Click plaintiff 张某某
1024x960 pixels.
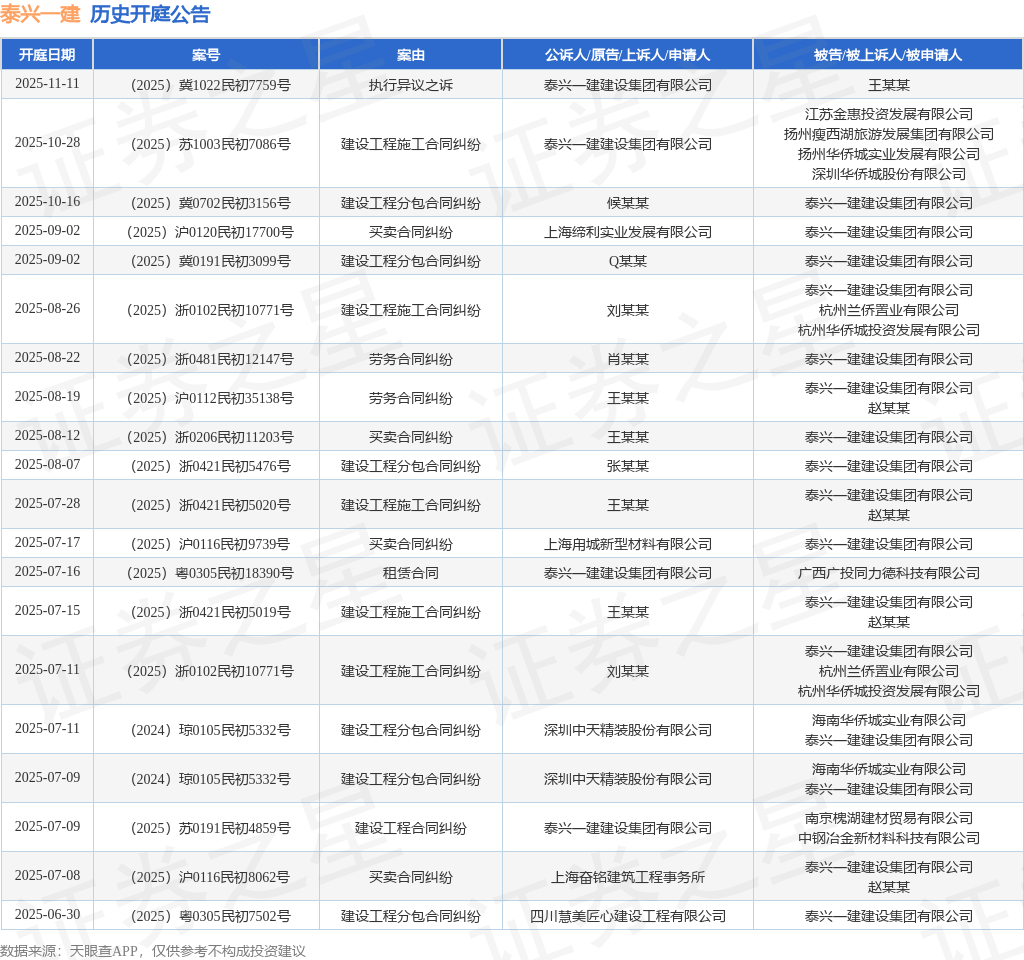tap(628, 466)
